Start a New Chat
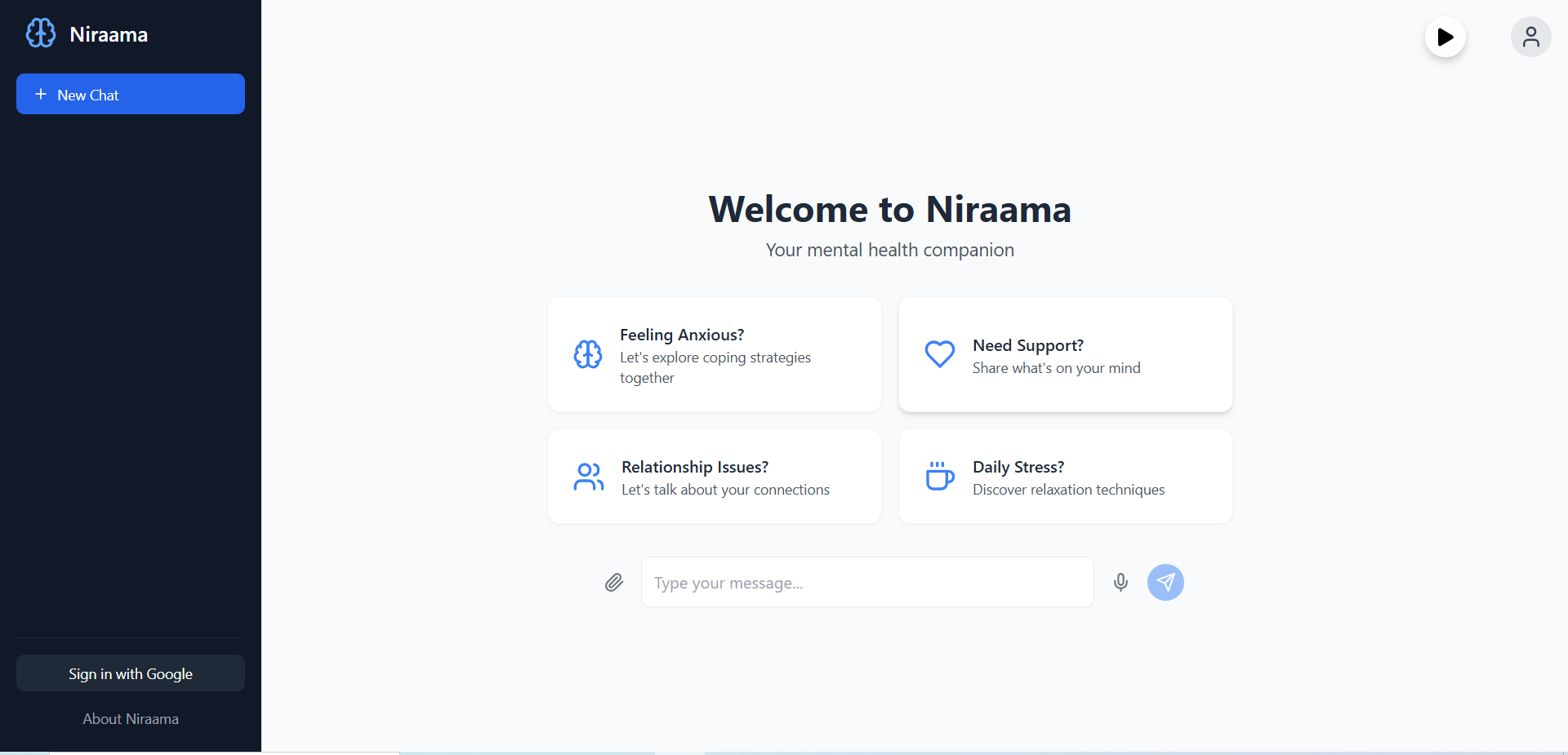This screenshot has width=1568, height=755. (131, 94)
